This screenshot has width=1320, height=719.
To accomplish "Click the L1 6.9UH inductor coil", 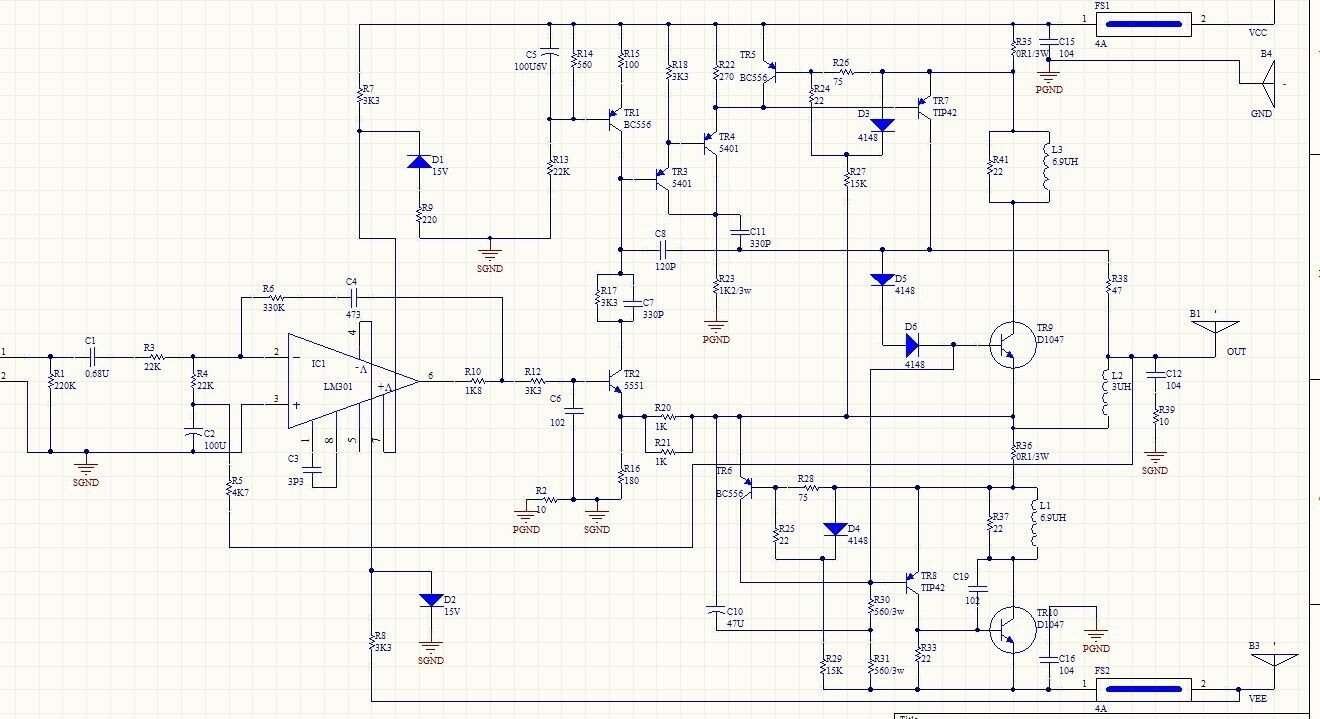I will tap(1033, 524).
